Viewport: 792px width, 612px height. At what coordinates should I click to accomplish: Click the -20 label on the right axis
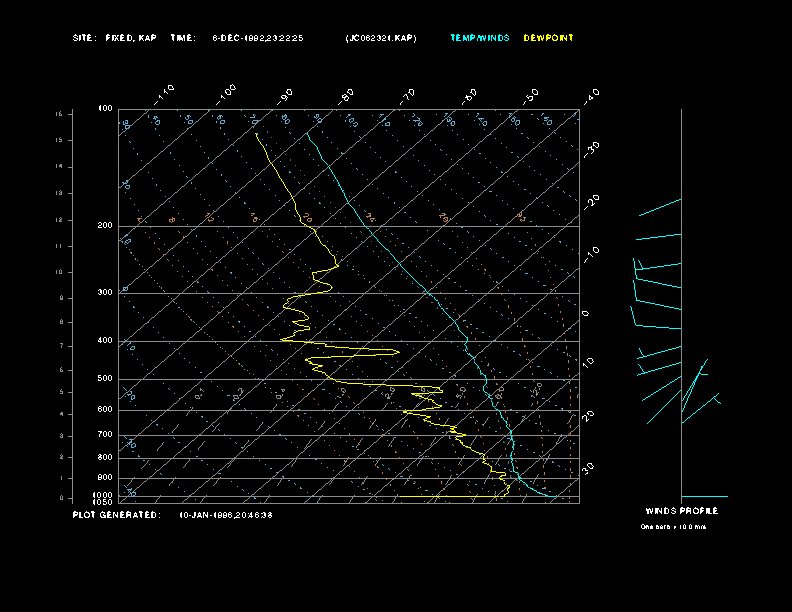[591, 202]
